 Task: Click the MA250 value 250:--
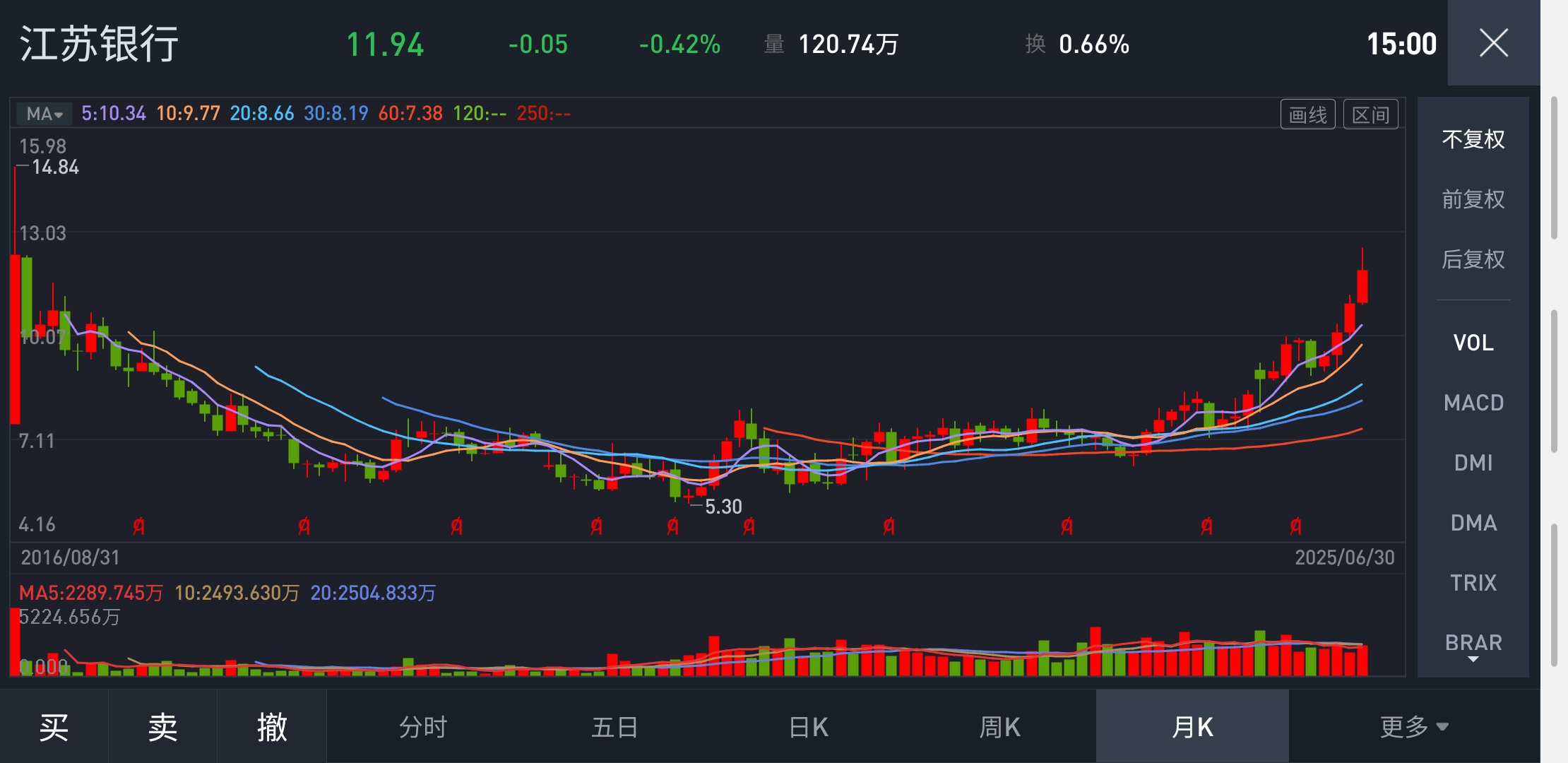(543, 113)
